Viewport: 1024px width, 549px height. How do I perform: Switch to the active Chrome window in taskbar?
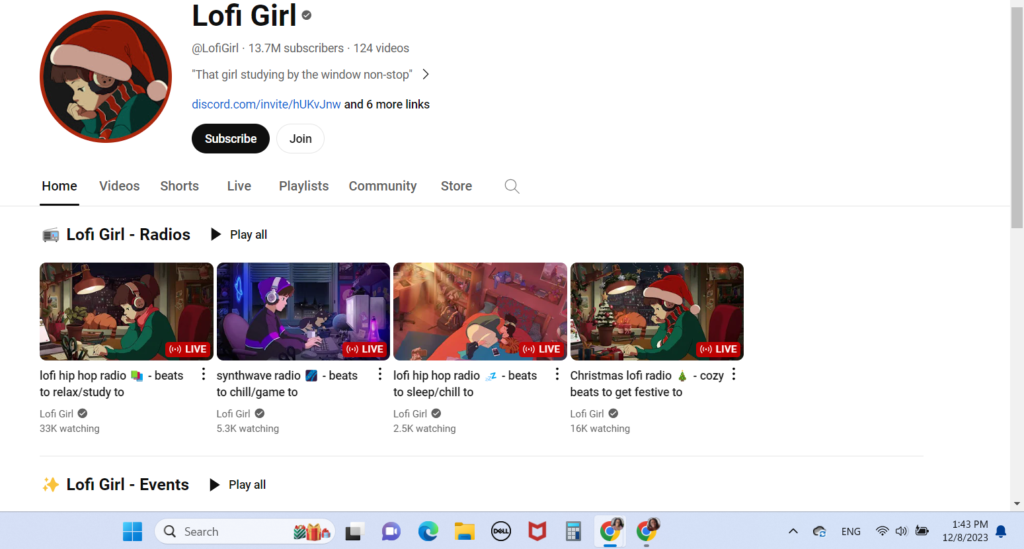click(610, 531)
